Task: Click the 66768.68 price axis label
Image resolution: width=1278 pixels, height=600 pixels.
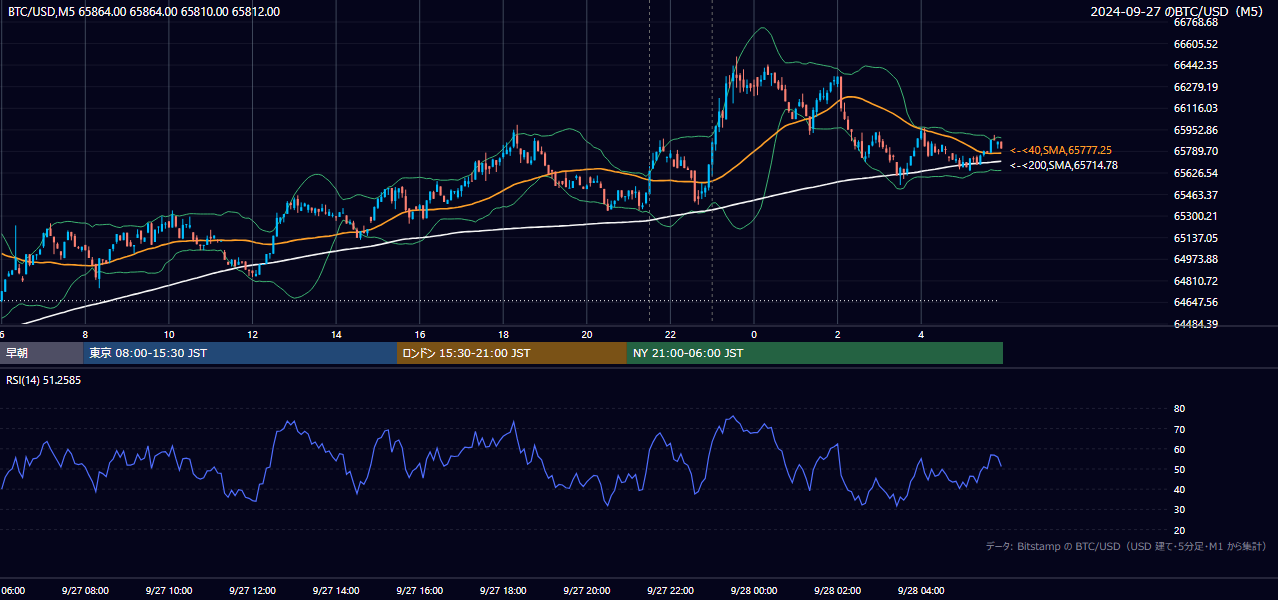Action: coord(1195,22)
